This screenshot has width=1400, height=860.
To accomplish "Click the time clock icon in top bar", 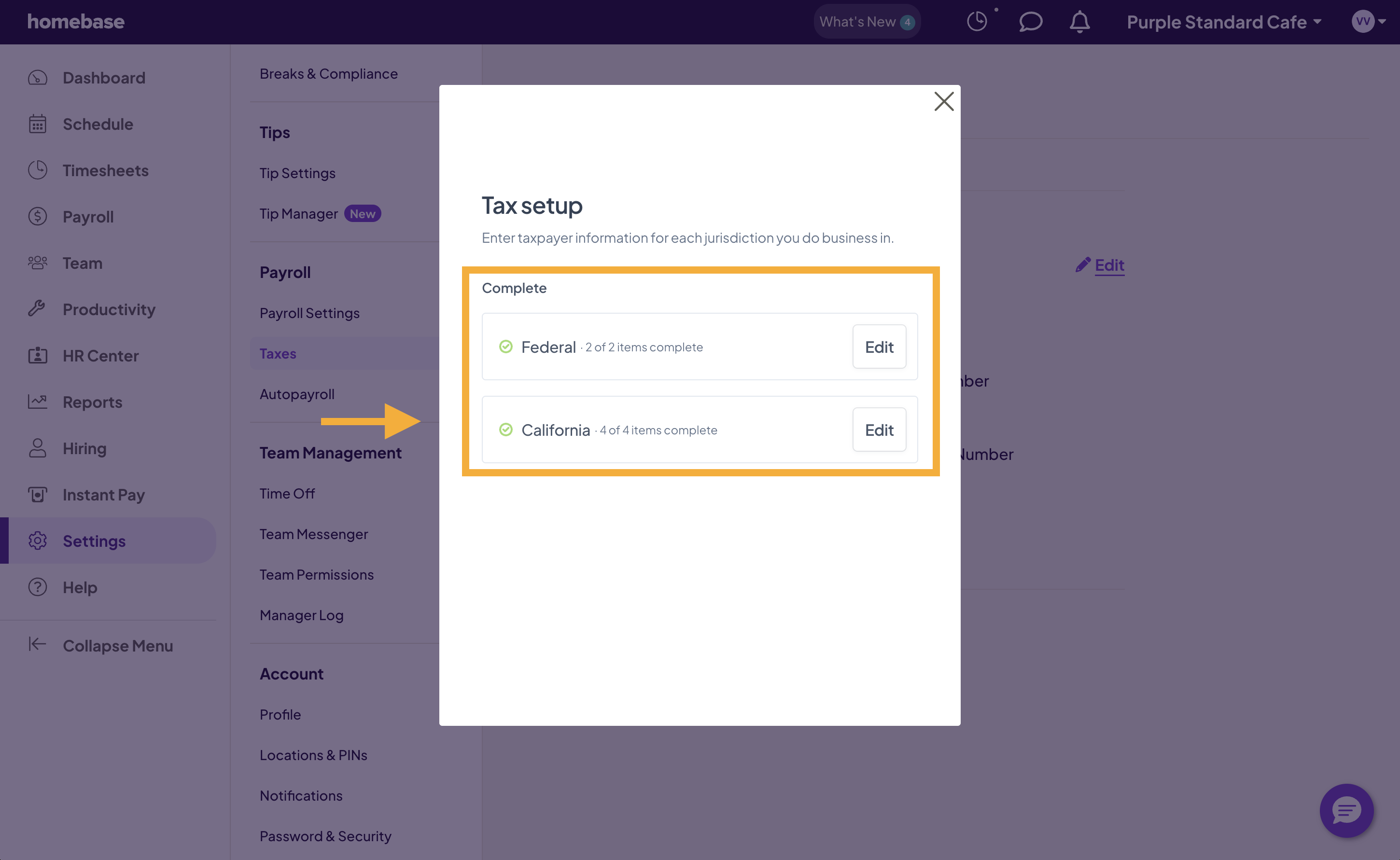I will pos(977,21).
